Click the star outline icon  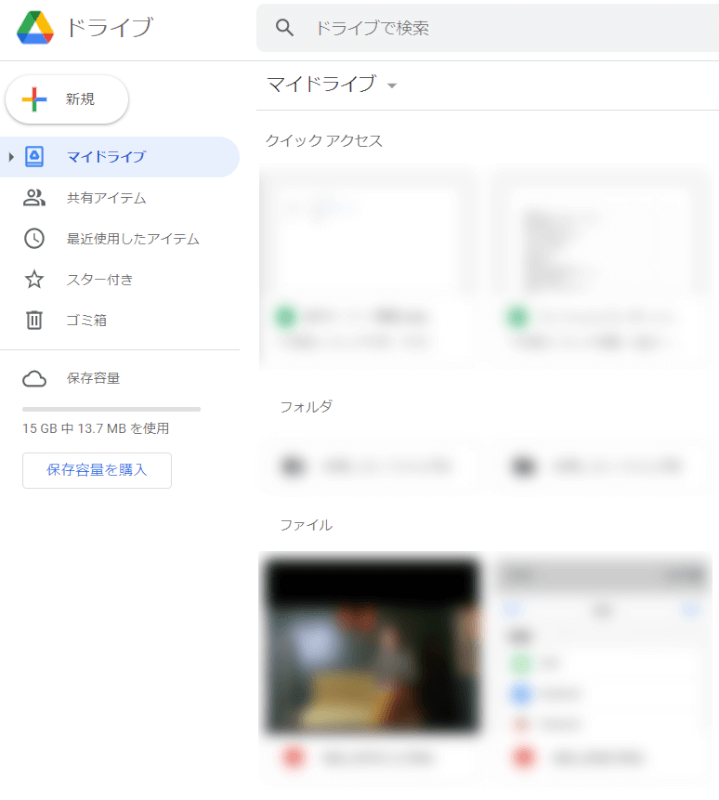34,279
